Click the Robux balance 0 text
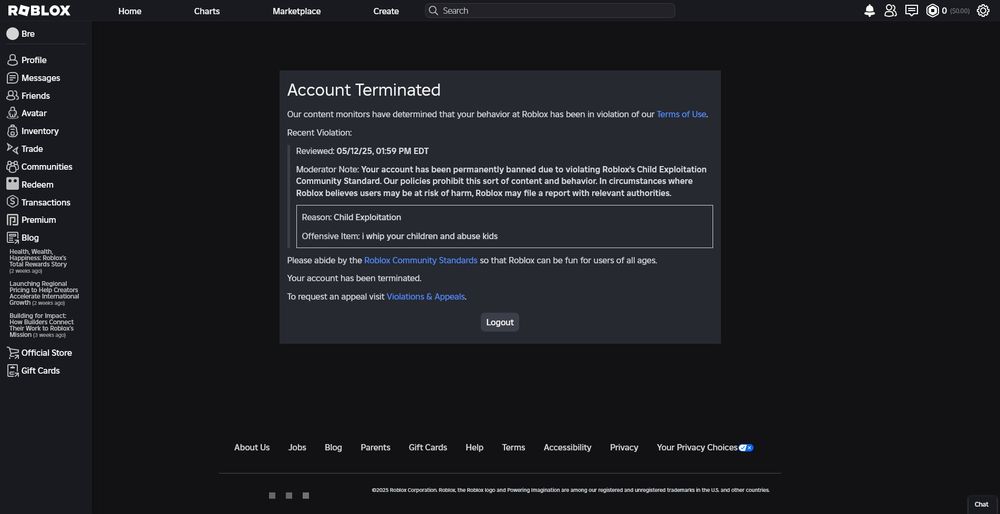 [945, 11]
